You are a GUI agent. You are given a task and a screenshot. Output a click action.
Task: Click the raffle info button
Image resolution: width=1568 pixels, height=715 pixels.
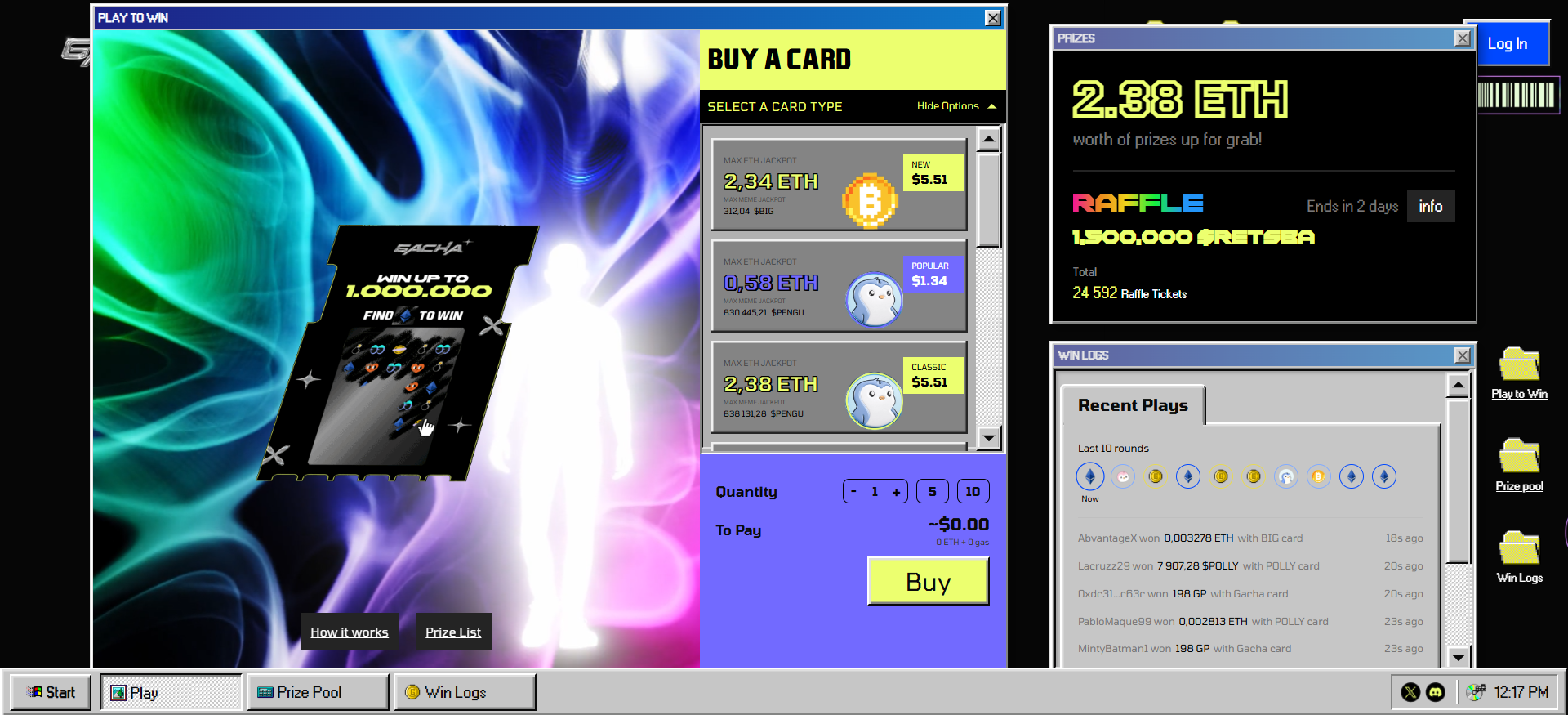click(1430, 206)
